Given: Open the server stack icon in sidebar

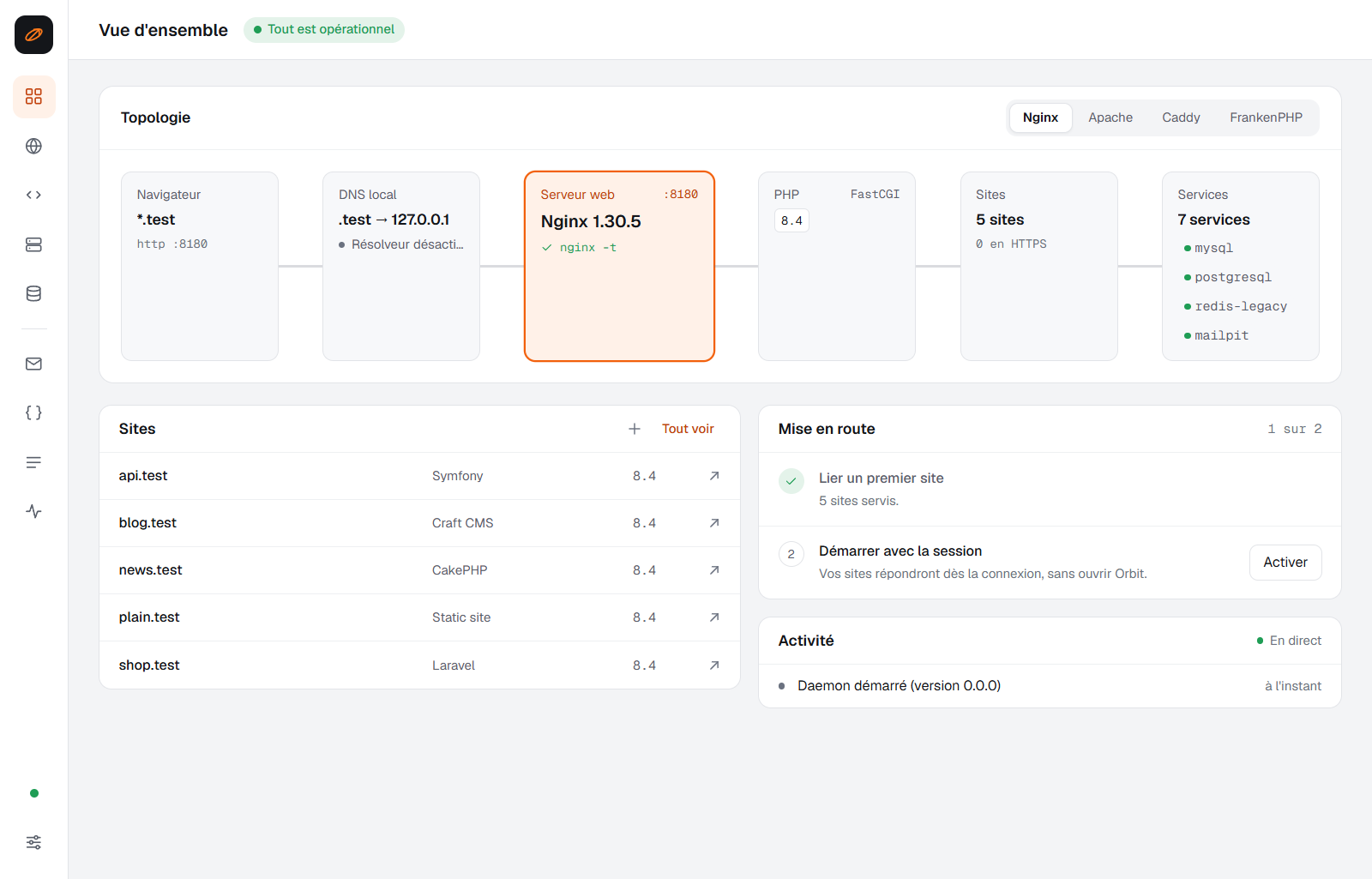Looking at the screenshot, I should 33,244.
